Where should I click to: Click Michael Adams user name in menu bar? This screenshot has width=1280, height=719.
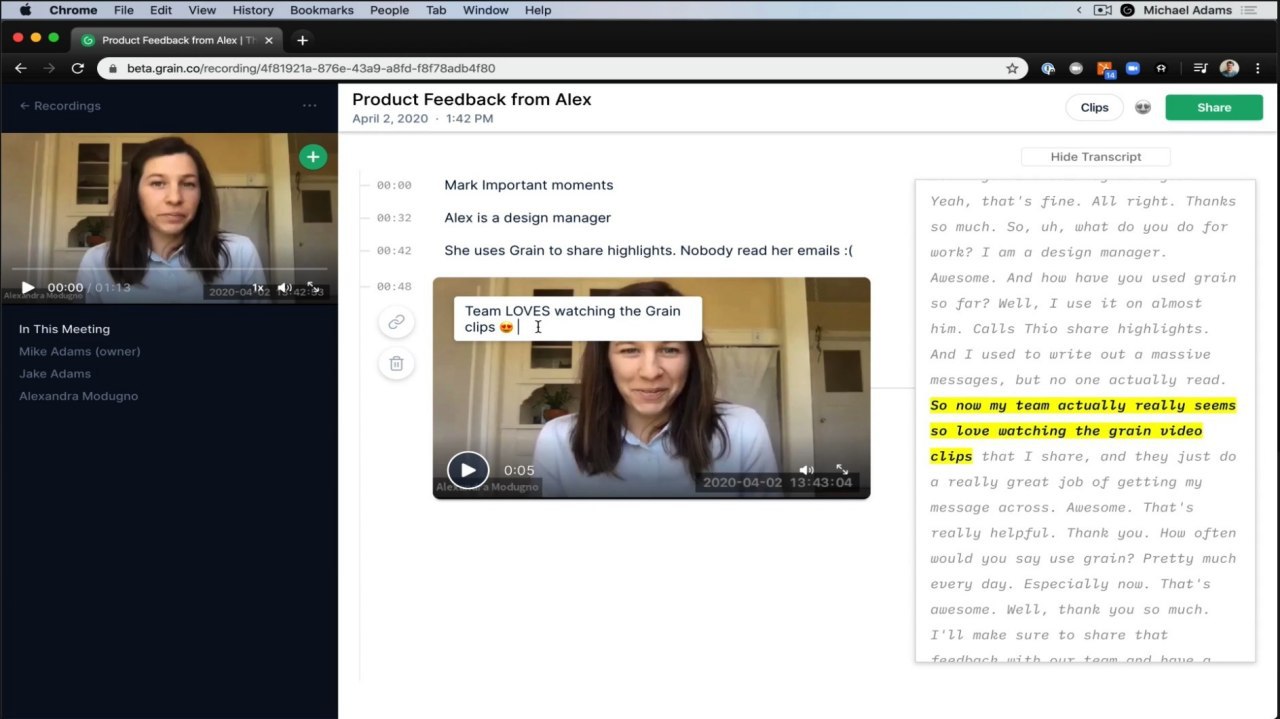tap(1187, 10)
